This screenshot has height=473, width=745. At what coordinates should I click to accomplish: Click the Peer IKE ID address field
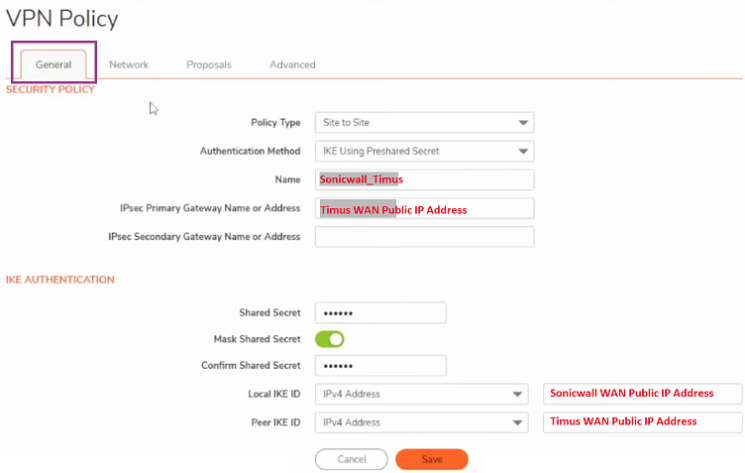642,422
